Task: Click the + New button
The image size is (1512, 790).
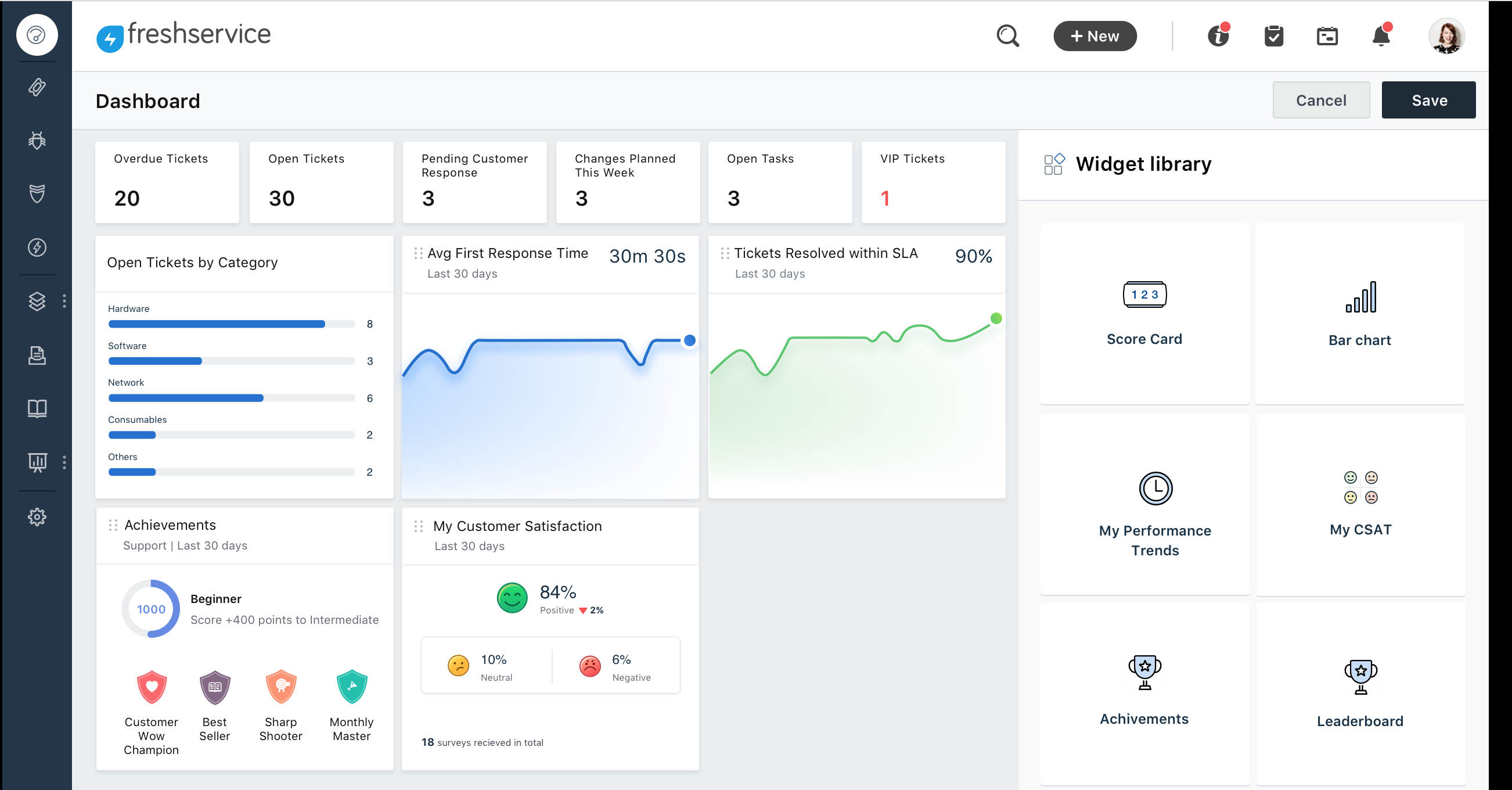Action: pyautogui.click(x=1095, y=37)
